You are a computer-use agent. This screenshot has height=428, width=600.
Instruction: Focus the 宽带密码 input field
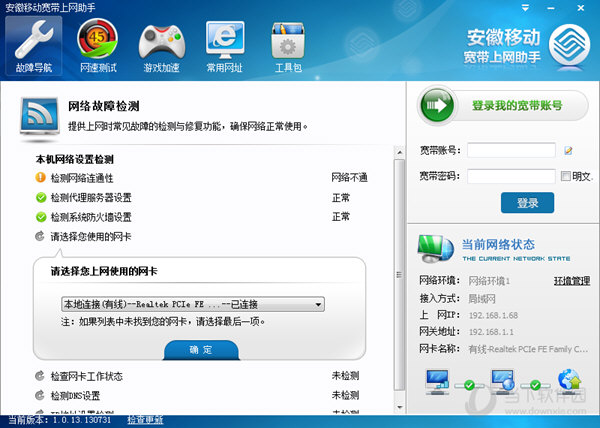coord(511,176)
